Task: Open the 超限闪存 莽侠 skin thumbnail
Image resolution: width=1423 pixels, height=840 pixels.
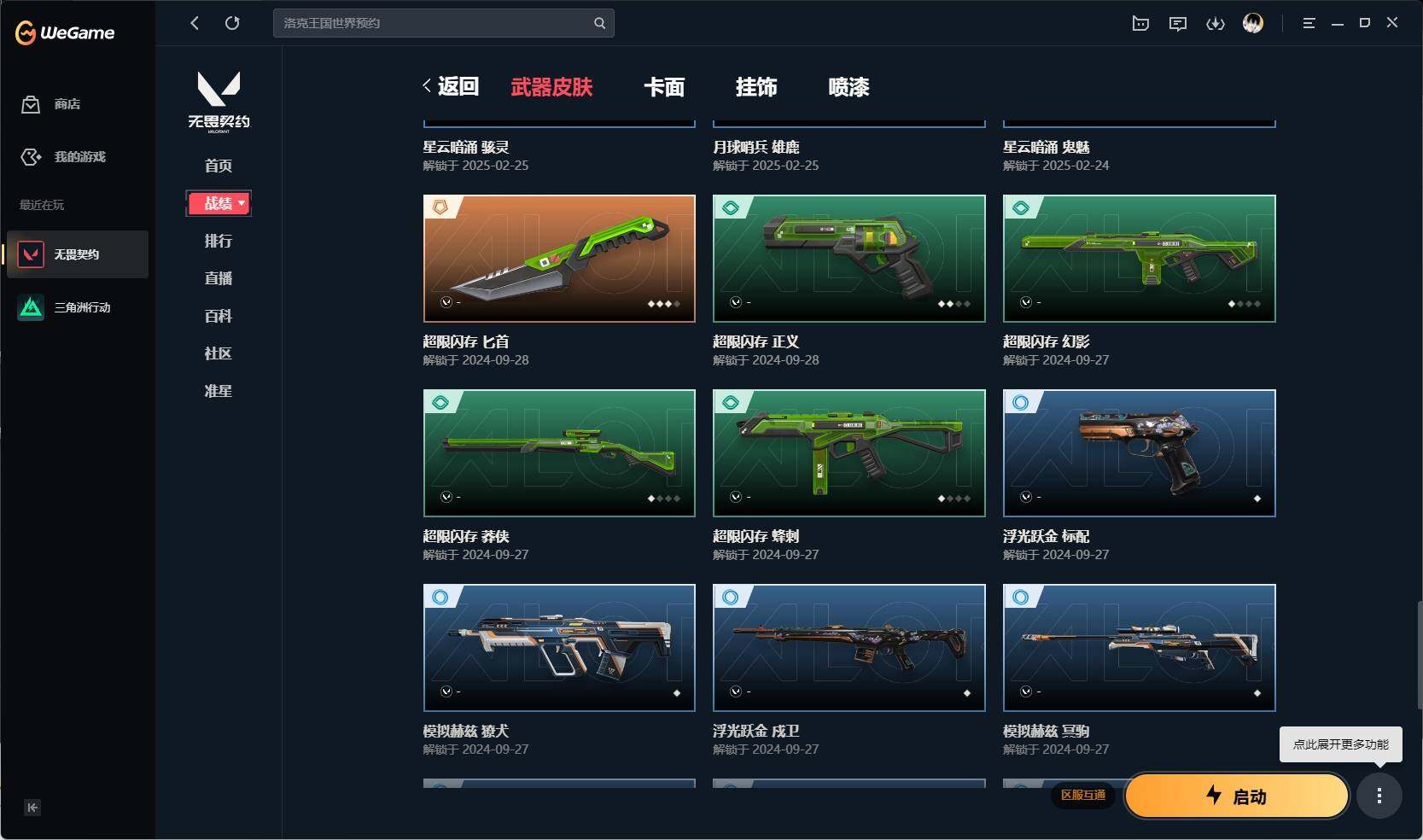Action: pos(559,453)
